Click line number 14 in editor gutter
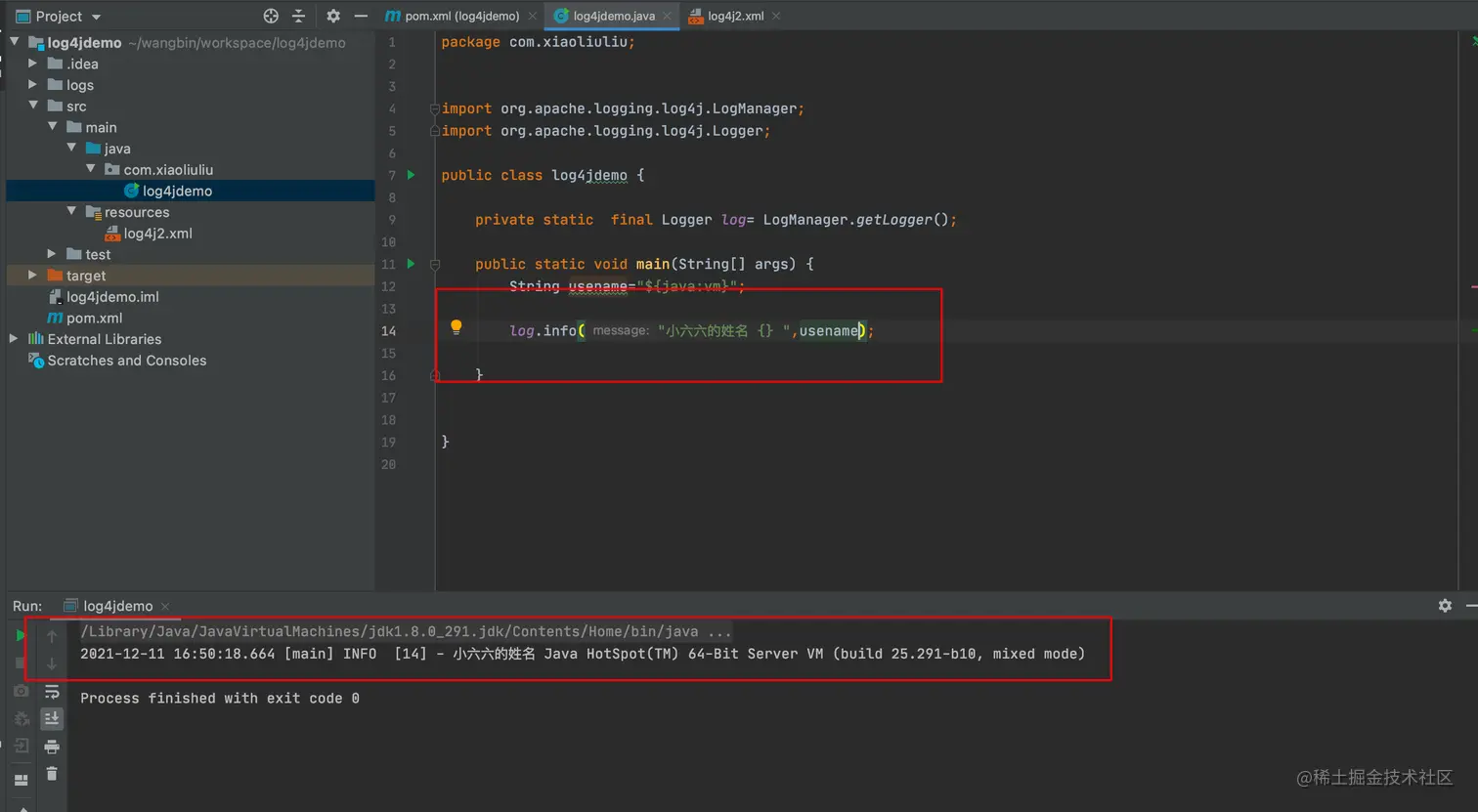 click(389, 331)
